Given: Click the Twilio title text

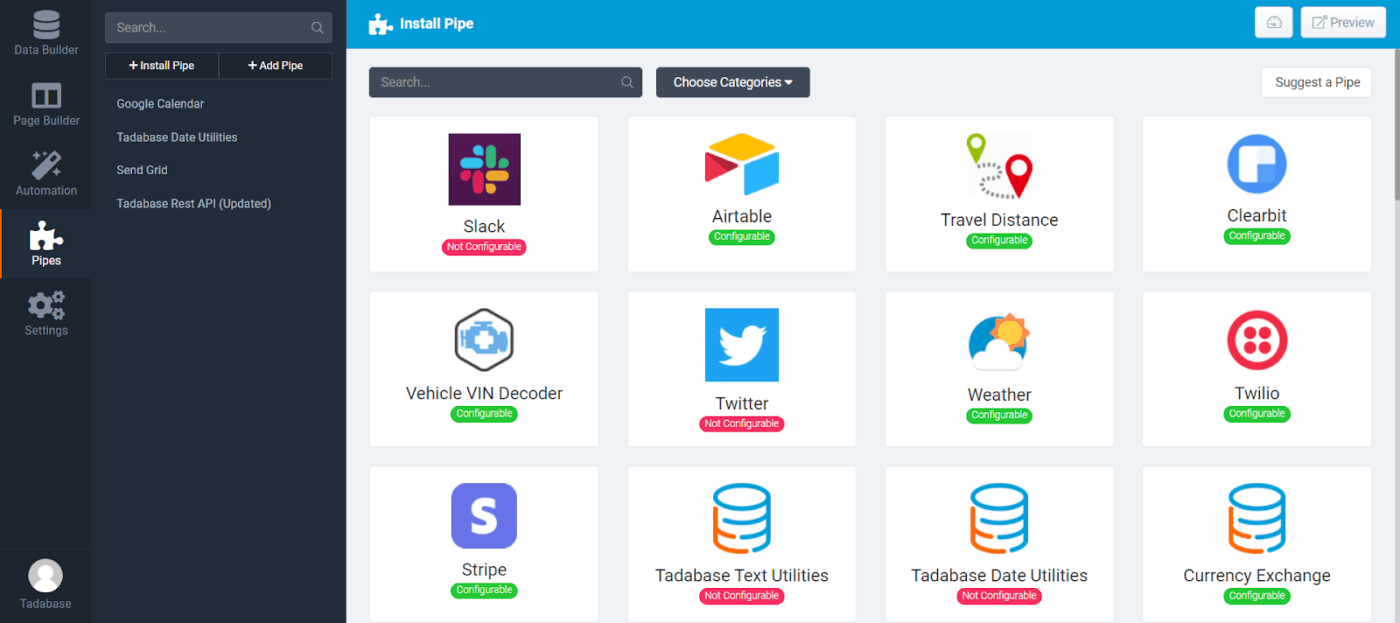Looking at the screenshot, I should [x=1257, y=393].
